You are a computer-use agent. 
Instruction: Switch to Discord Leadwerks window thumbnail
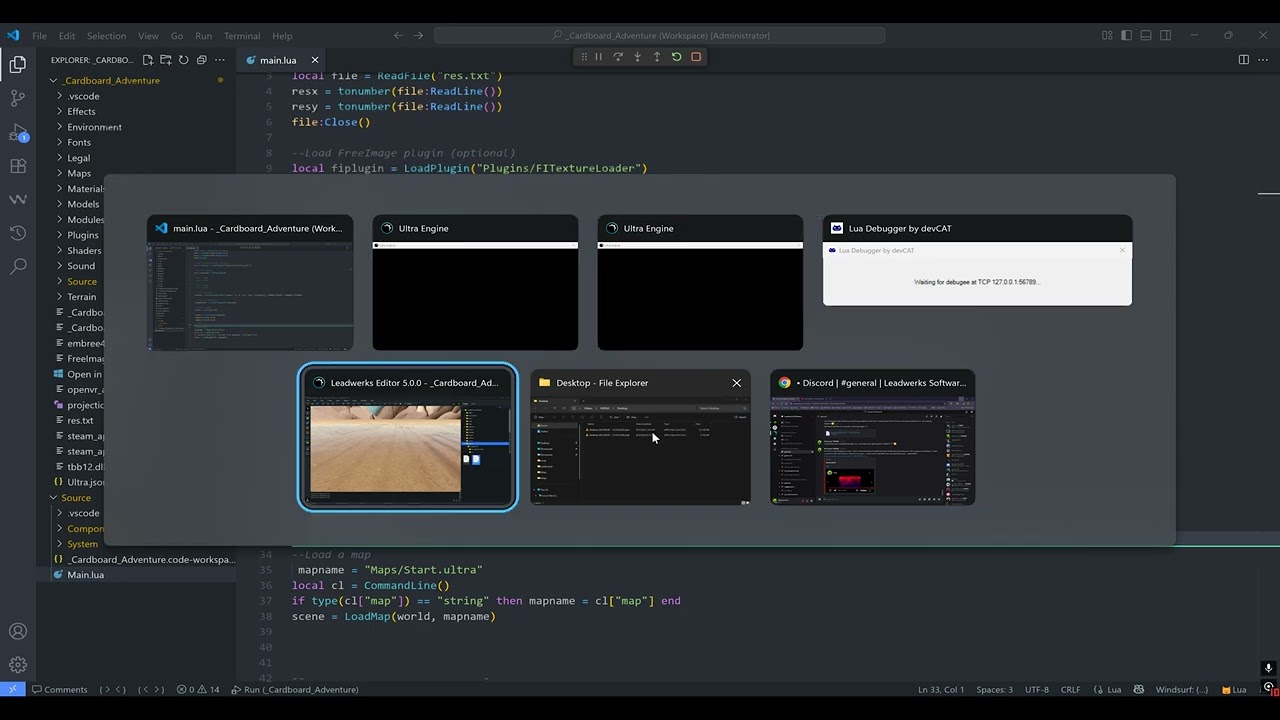click(x=872, y=437)
